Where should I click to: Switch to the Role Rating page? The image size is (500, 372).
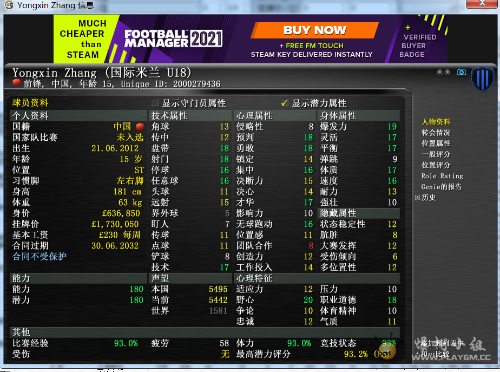[442, 176]
